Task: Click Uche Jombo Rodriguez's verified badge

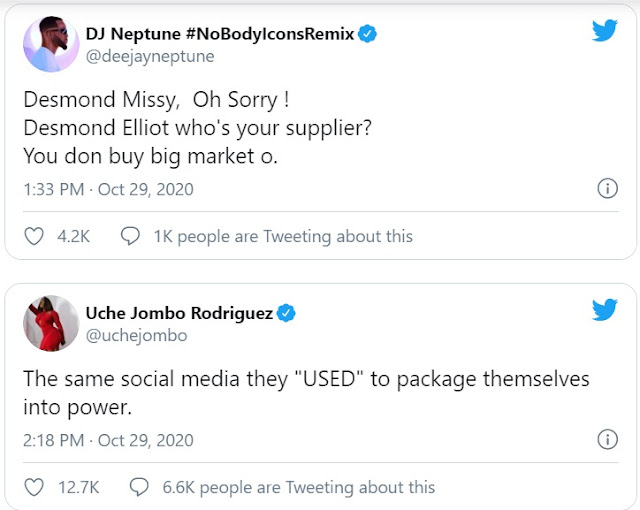Action: tap(286, 314)
